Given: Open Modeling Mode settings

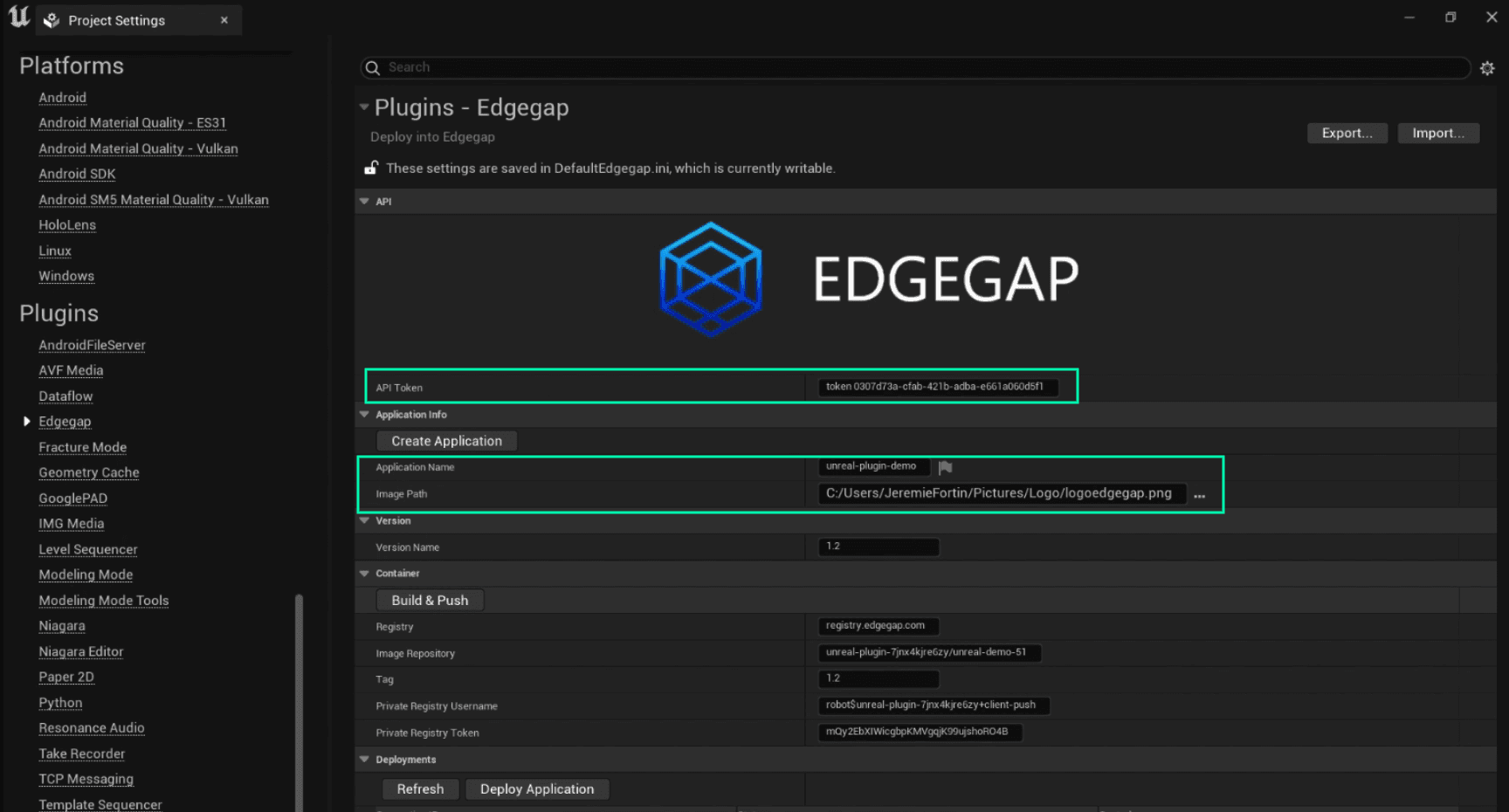Looking at the screenshot, I should coord(86,575).
